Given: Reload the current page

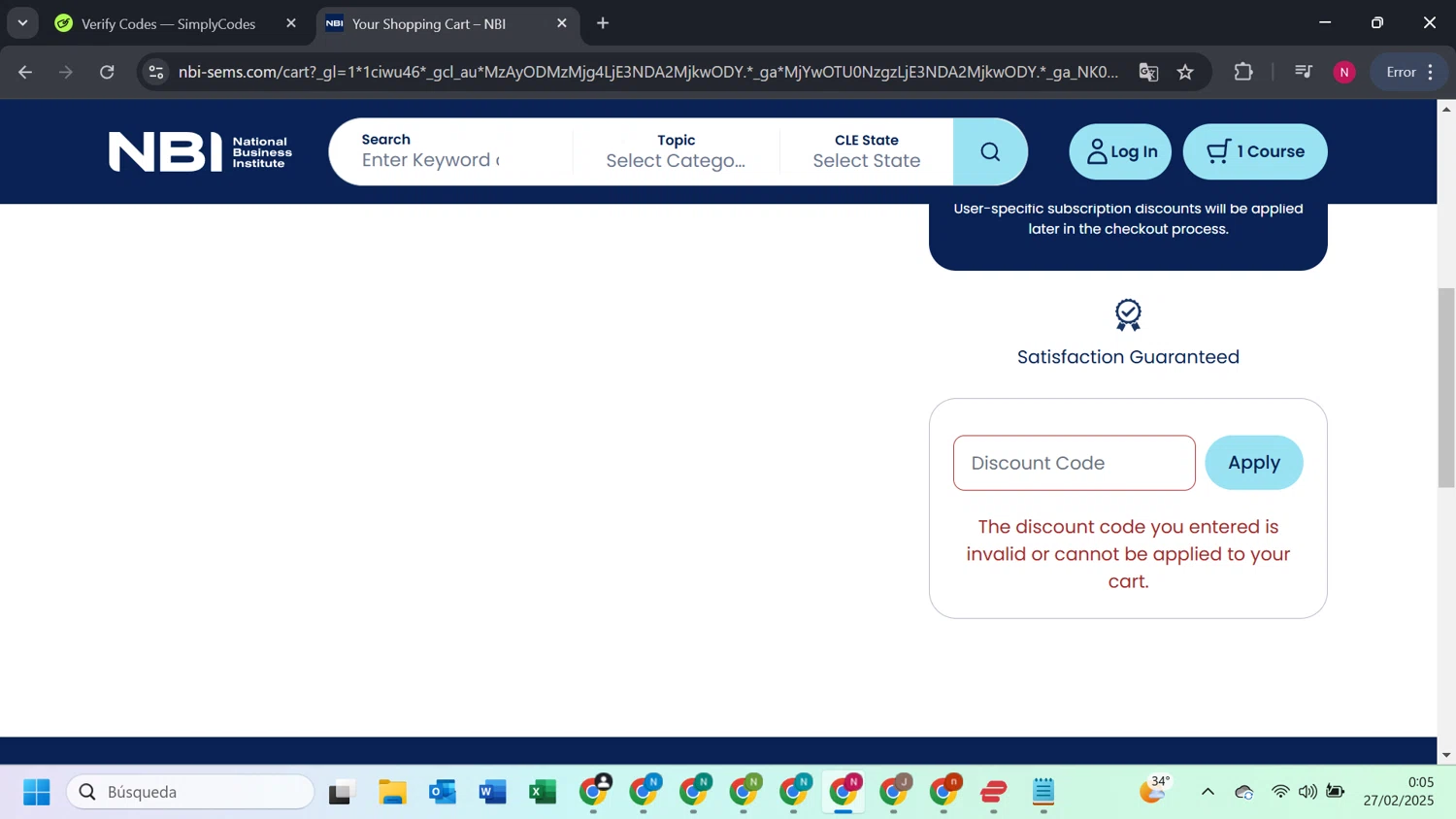Looking at the screenshot, I should click(x=107, y=72).
